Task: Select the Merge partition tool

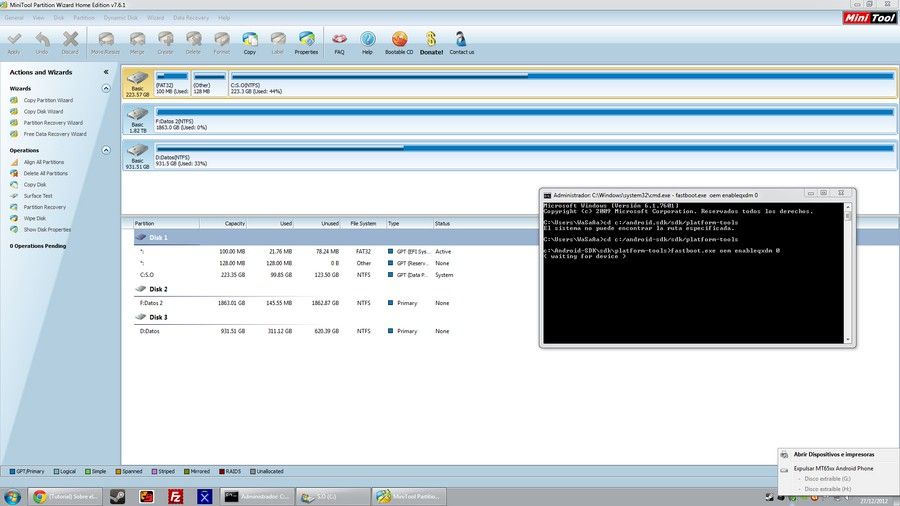Action: 137,43
